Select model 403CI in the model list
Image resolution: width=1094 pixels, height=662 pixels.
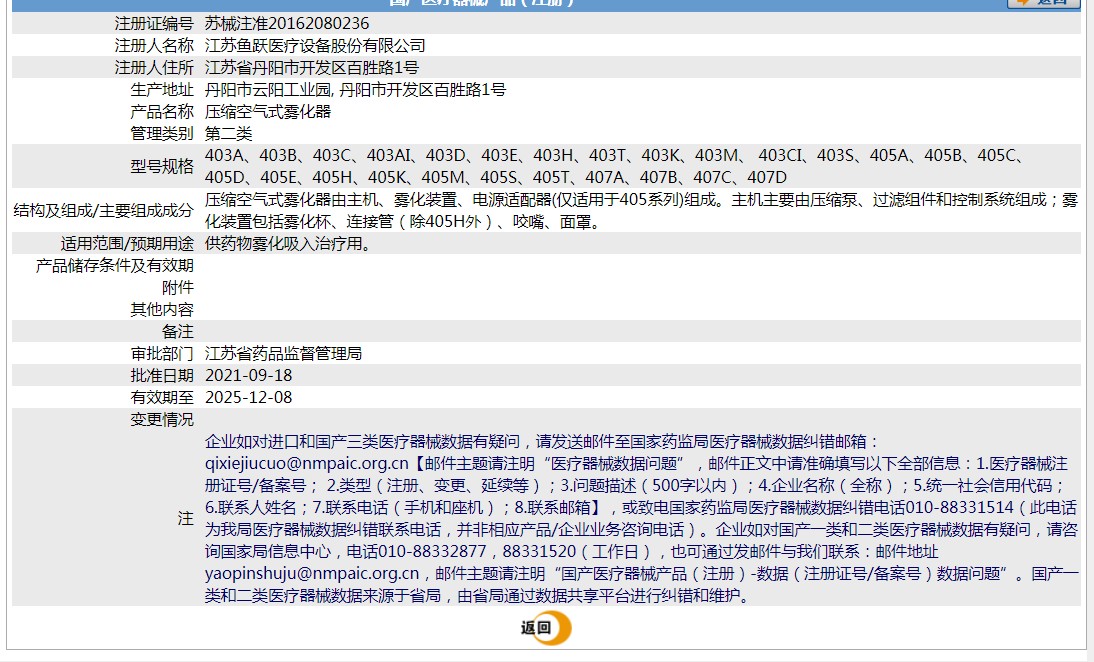point(780,156)
